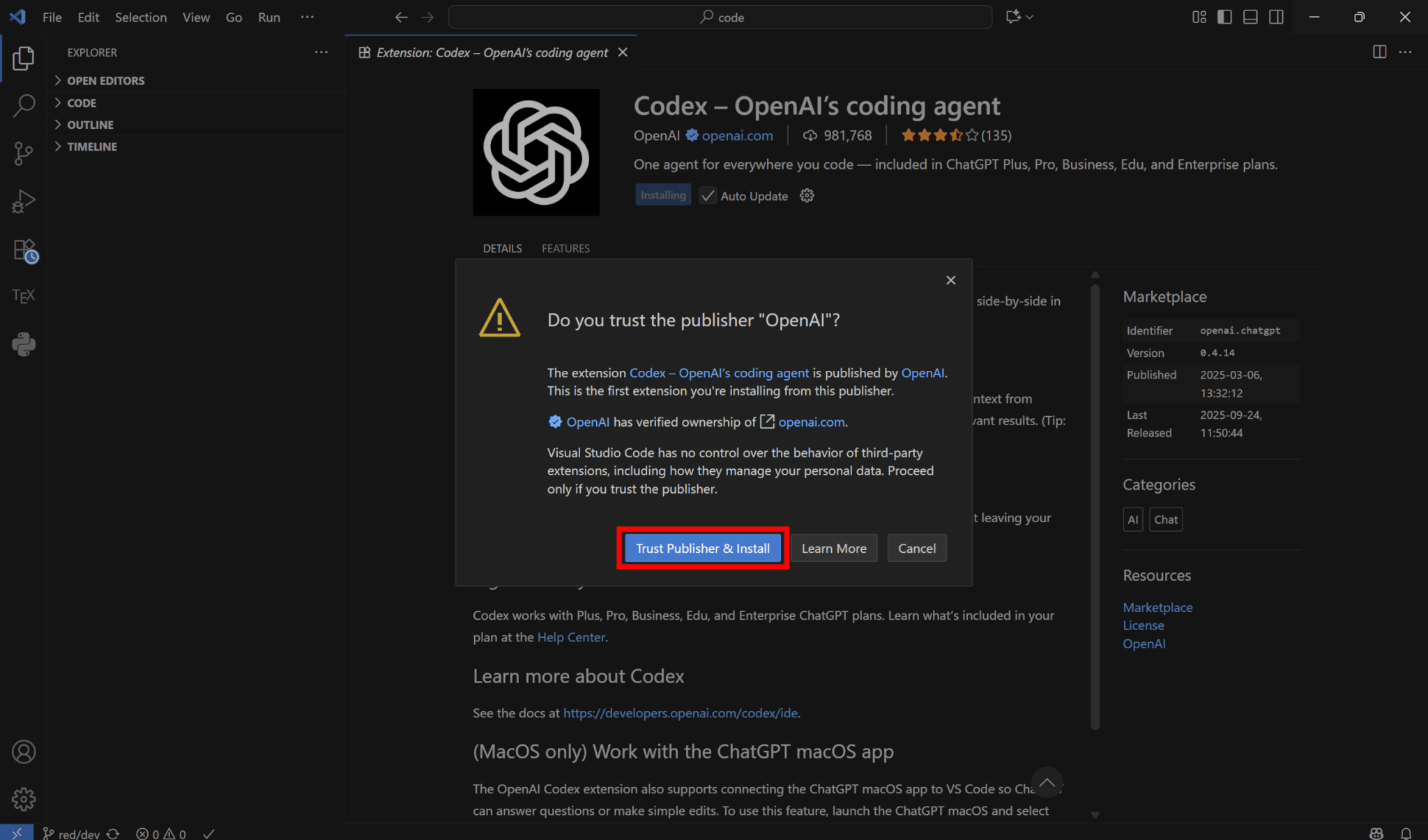Open the TeX sidebar icon
The height and width of the screenshot is (840, 1428).
point(24,296)
